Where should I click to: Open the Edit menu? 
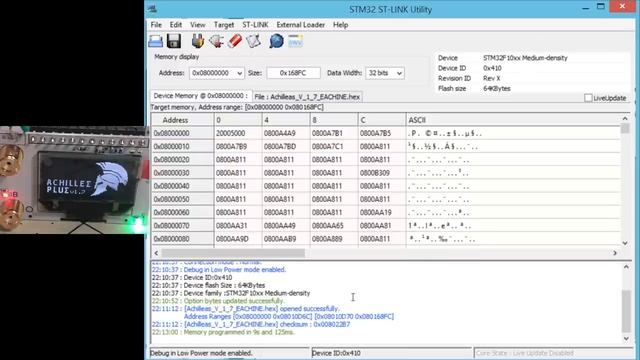[x=176, y=25]
